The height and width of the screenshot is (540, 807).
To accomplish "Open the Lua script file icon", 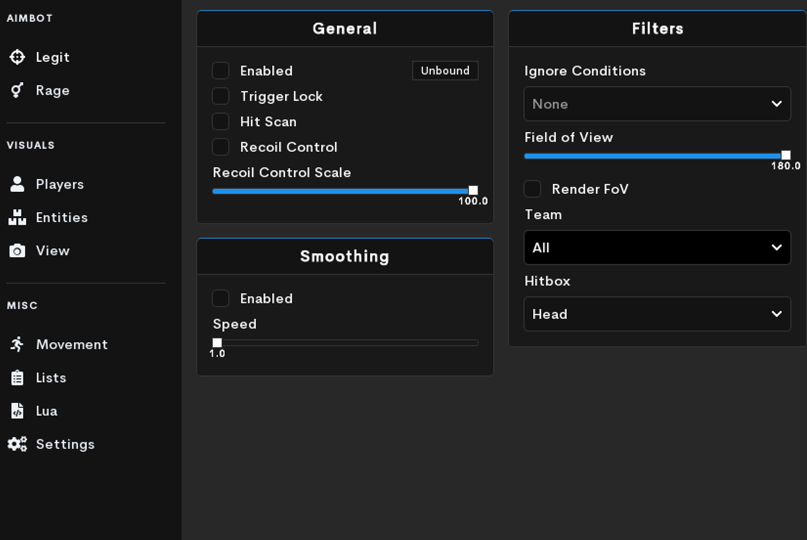I will 17,411.
